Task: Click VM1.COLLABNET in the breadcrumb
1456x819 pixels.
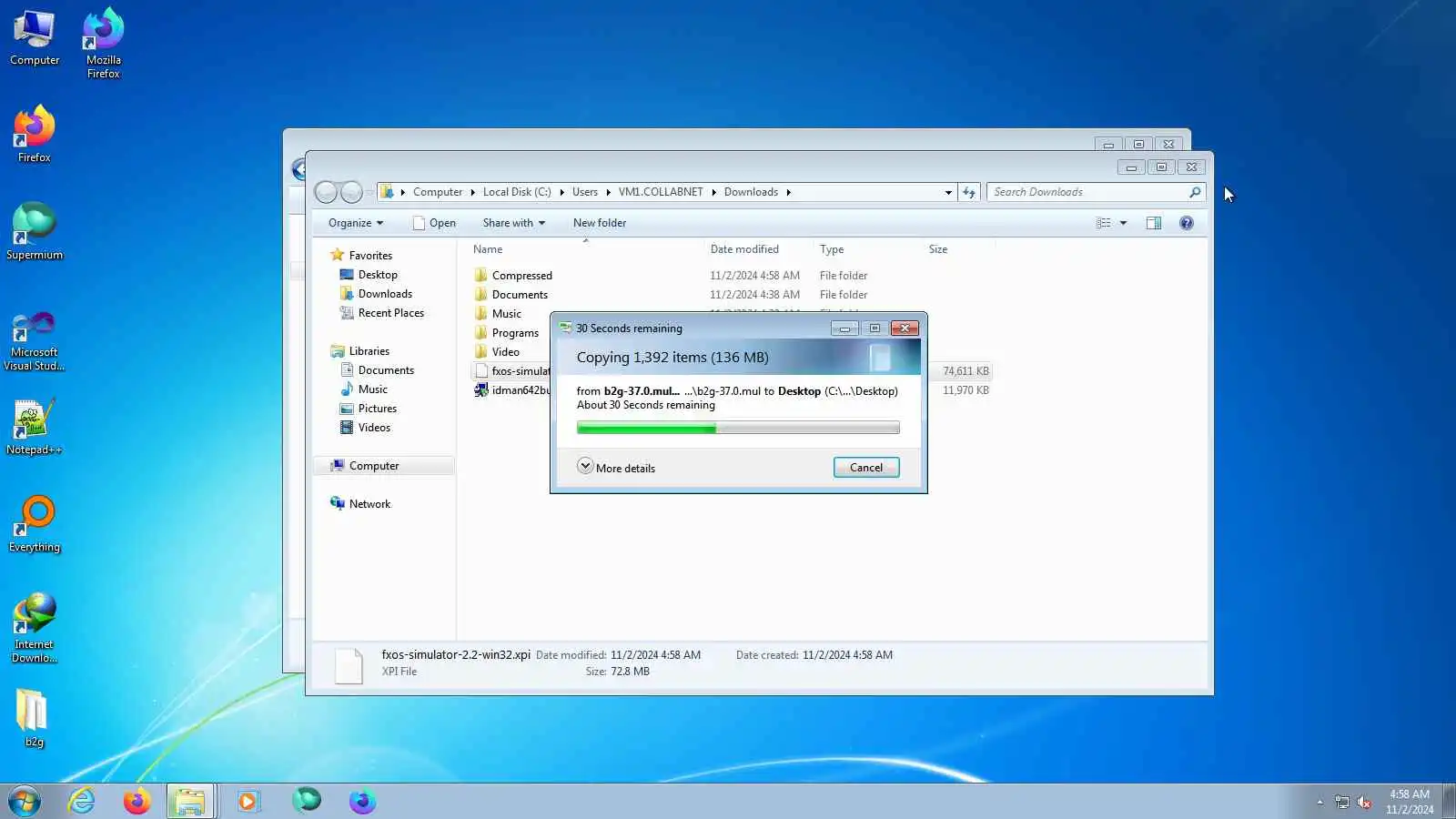Action: click(x=661, y=192)
